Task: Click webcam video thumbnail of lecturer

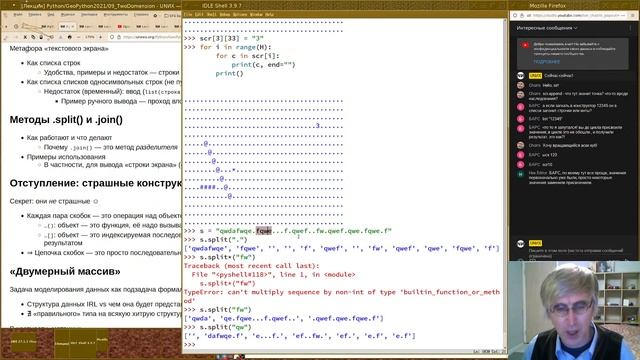Action: [574, 310]
